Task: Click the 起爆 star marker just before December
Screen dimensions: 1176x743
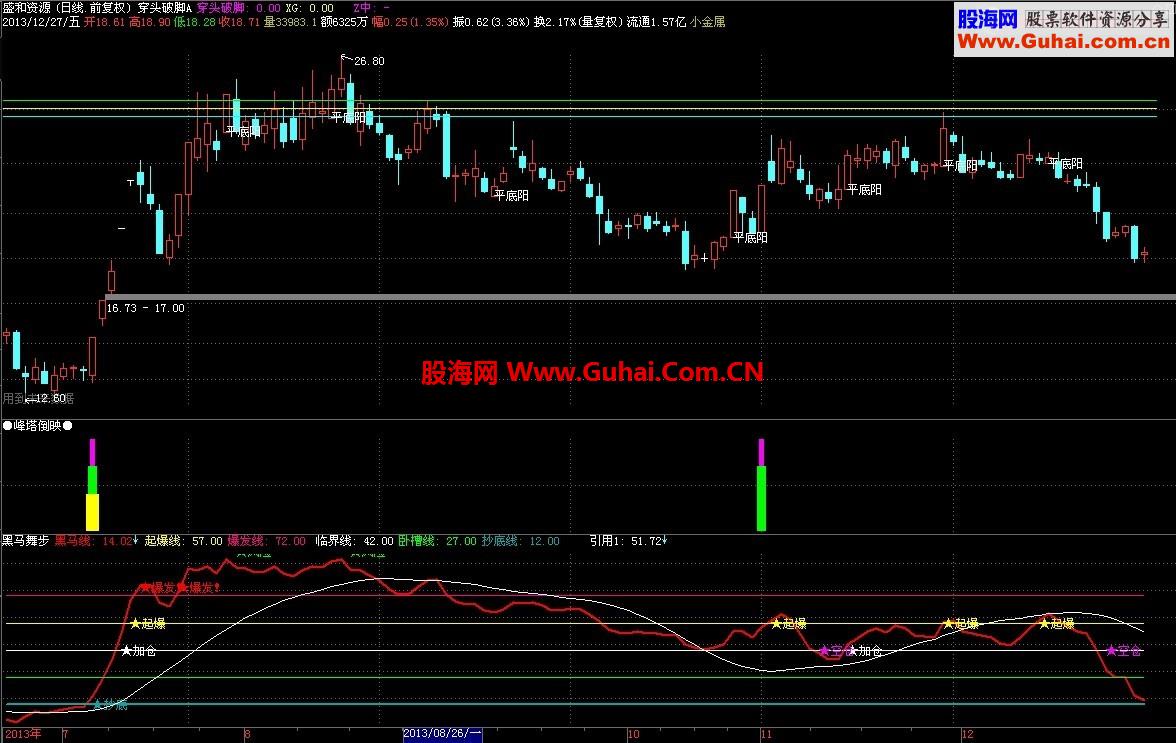Action: [961, 624]
